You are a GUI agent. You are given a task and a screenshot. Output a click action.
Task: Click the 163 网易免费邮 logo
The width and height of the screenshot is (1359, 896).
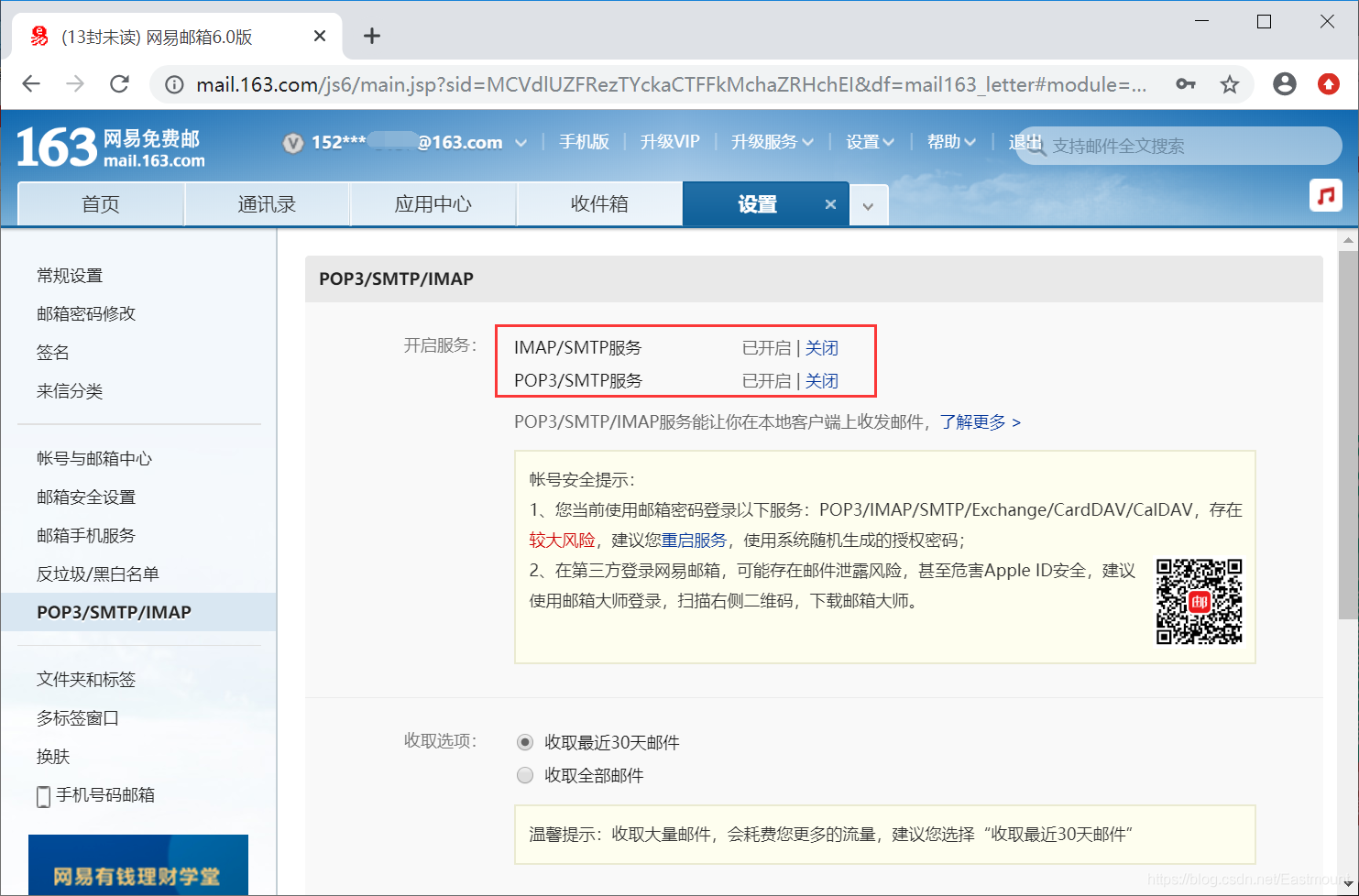(111, 148)
